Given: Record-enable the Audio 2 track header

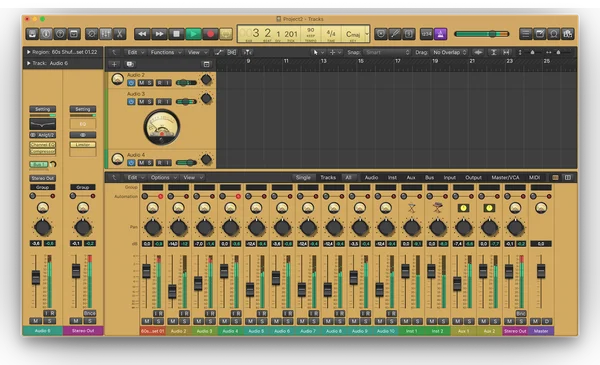Looking at the screenshot, I should (160, 83).
